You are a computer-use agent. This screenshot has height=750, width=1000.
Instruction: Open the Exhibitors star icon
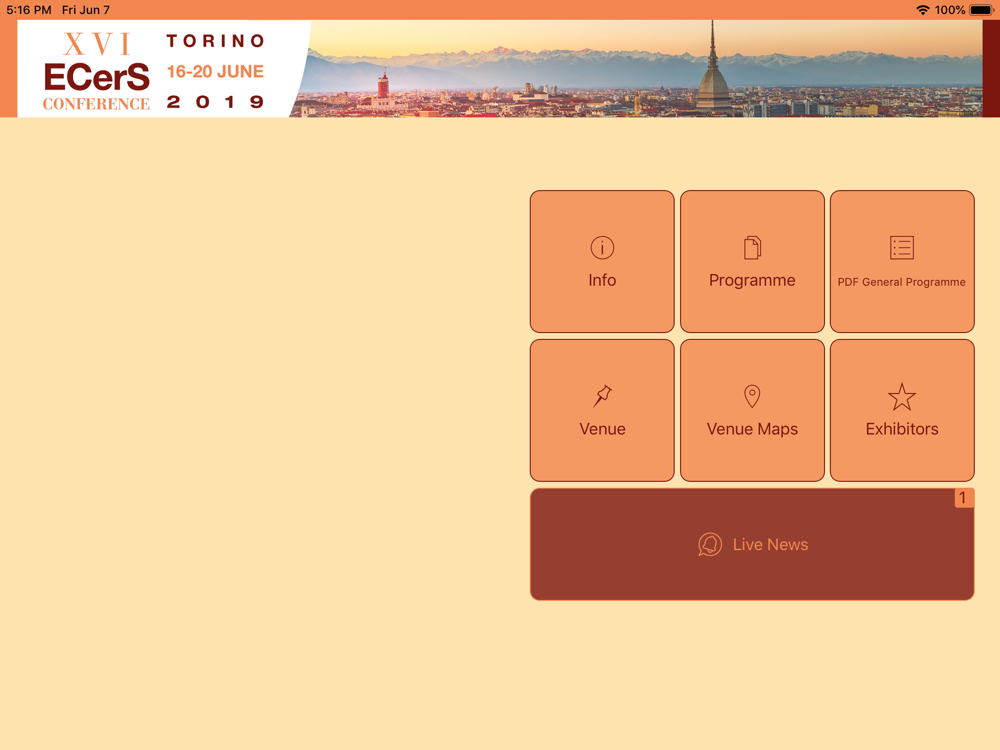tap(902, 397)
